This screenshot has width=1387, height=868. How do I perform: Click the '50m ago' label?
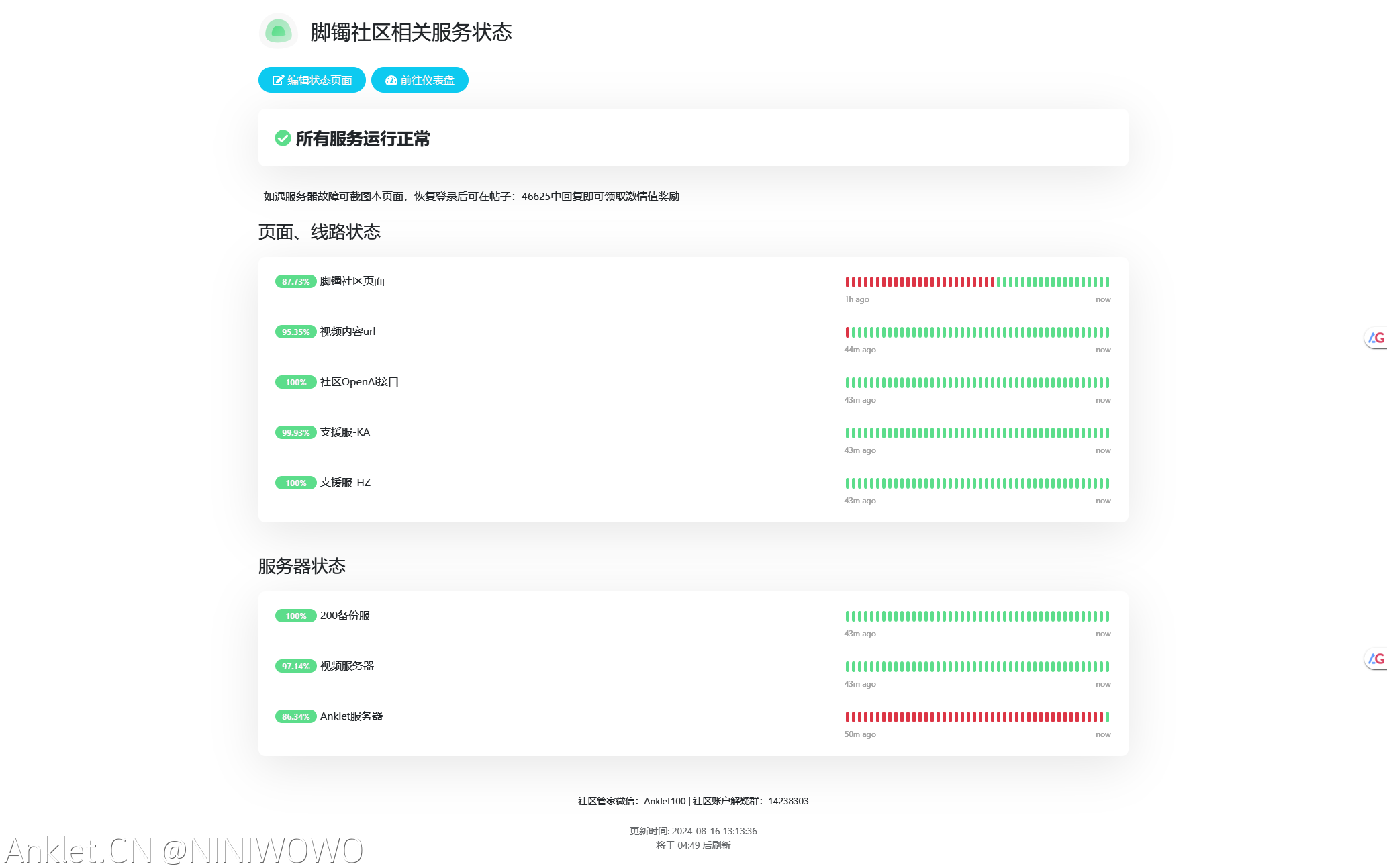860,734
